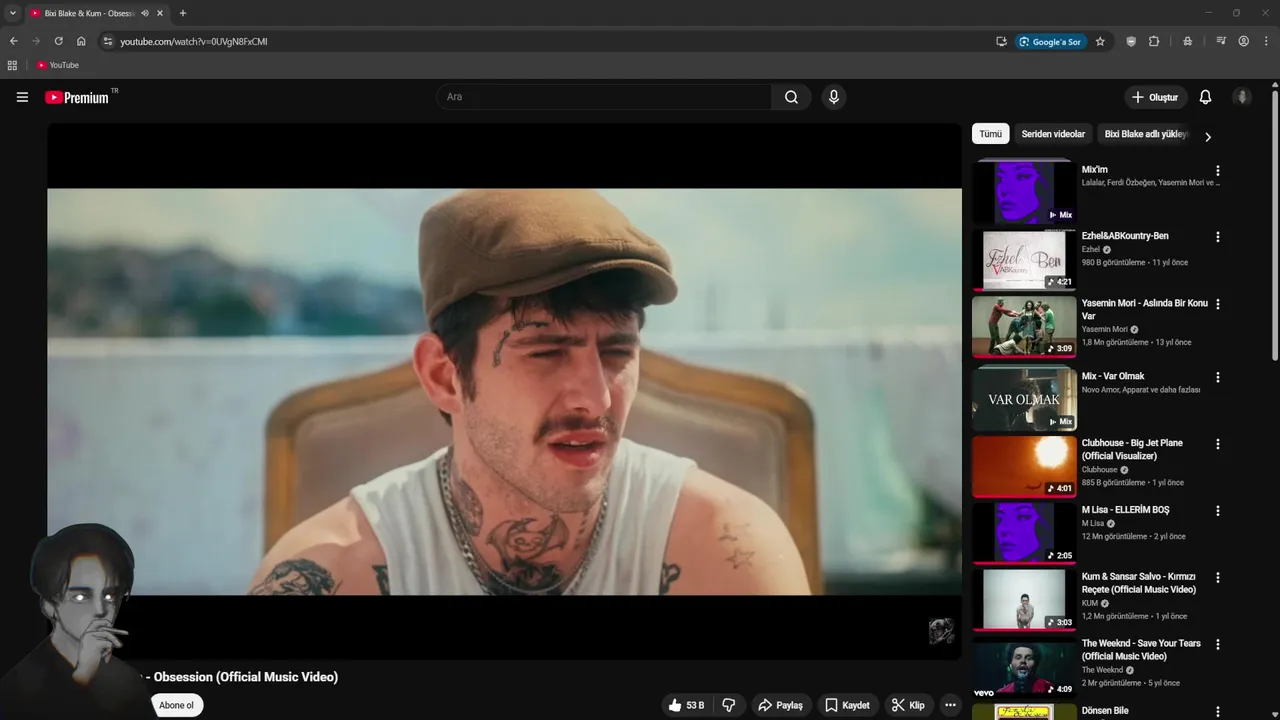This screenshot has height=720, width=1280.
Task: Click the Paylaş share button
Action: click(x=780, y=705)
